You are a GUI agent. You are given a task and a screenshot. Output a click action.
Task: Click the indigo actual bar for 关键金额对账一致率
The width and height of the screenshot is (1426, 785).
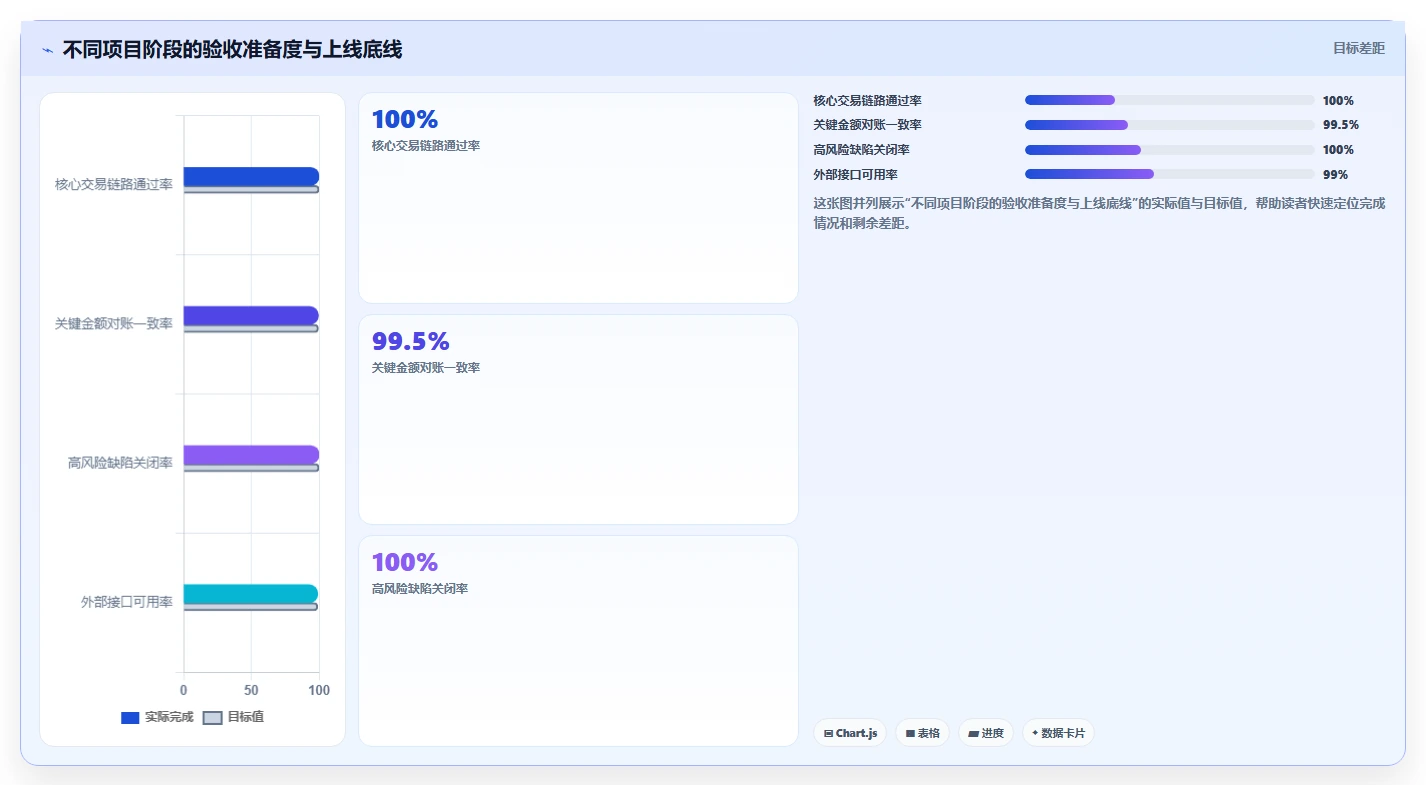(x=251, y=315)
